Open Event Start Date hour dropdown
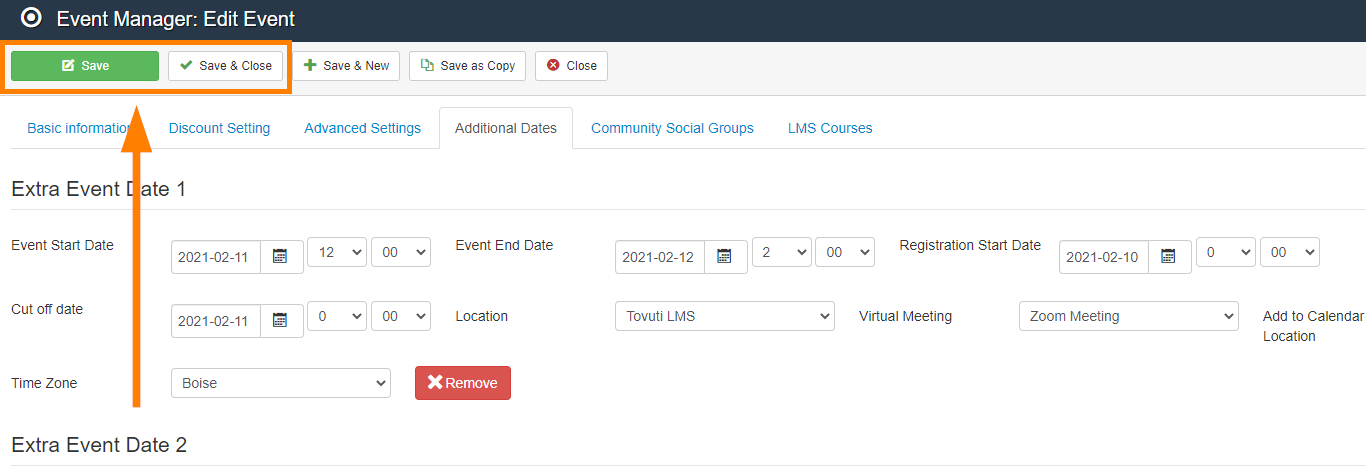This screenshot has width=1366, height=469. [x=337, y=253]
